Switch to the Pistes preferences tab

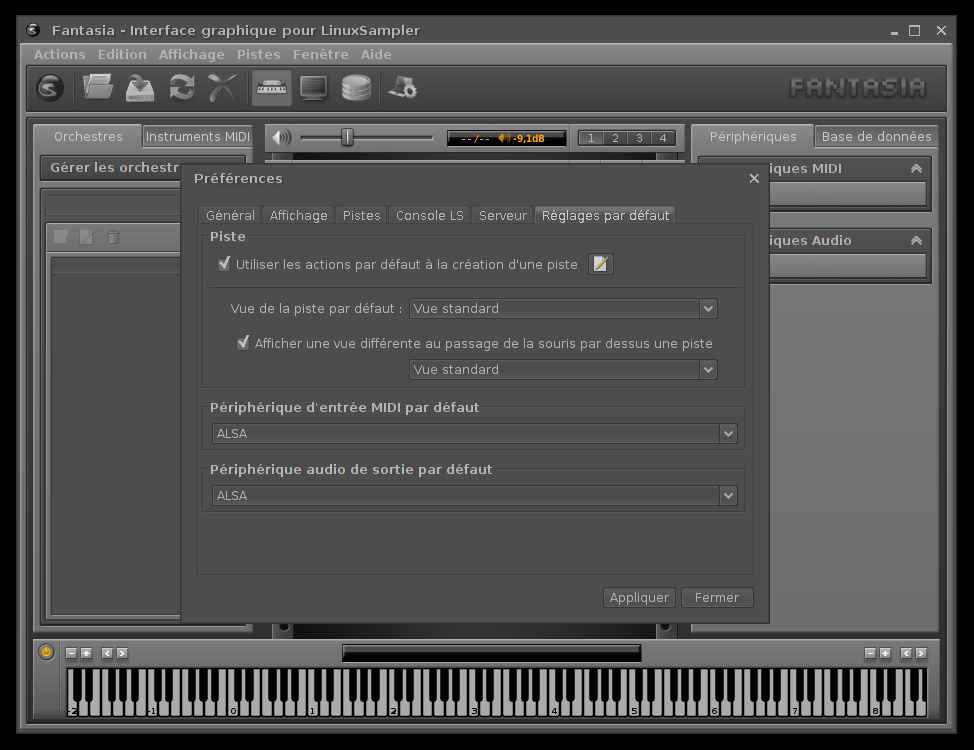pos(362,215)
